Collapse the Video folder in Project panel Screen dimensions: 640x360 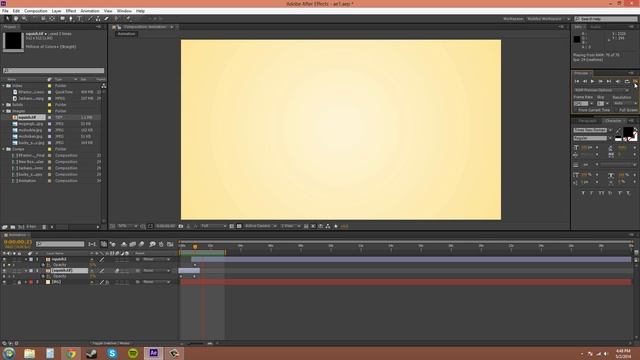click(4, 86)
